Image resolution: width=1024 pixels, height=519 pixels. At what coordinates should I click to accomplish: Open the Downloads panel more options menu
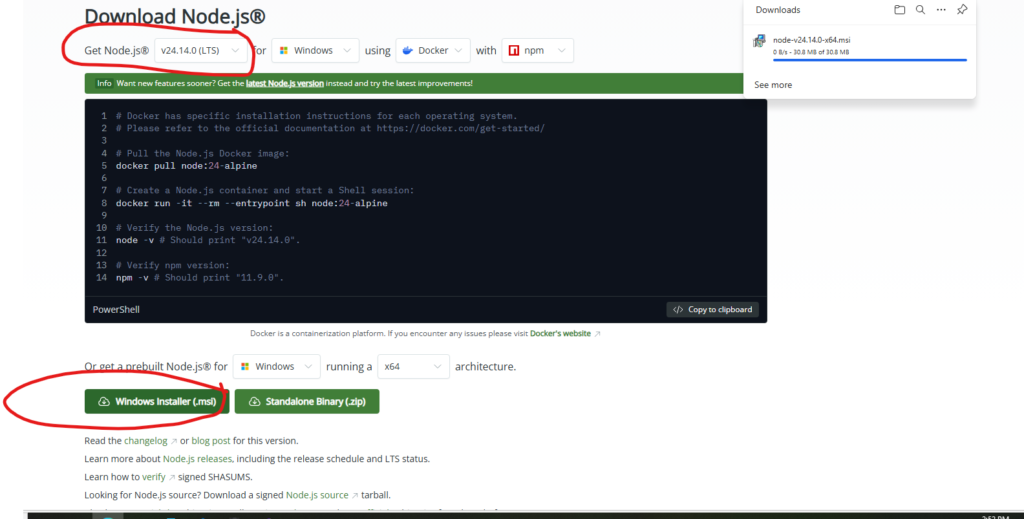click(941, 10)
